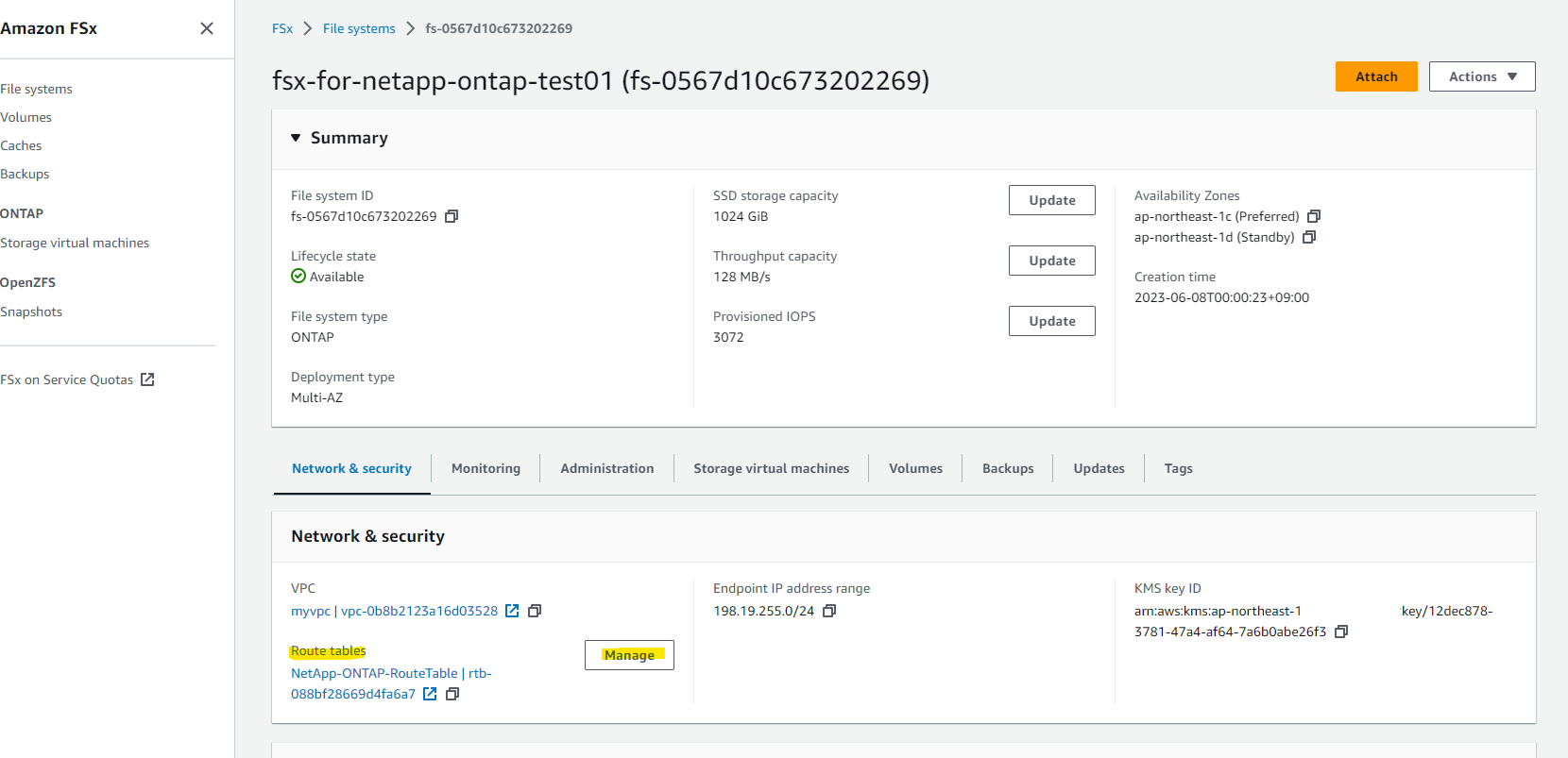Open Snapshots in sidebar
The width and height of the screenshot is (1568, 758).
click(31, 312)
